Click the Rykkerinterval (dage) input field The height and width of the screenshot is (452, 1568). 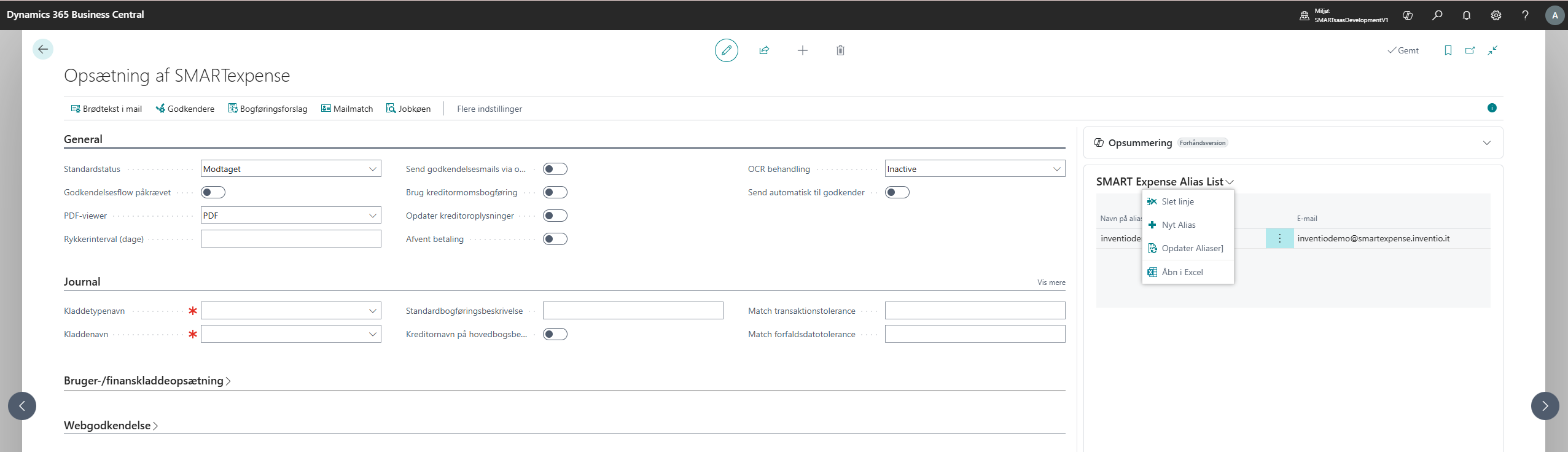(291, 239)
